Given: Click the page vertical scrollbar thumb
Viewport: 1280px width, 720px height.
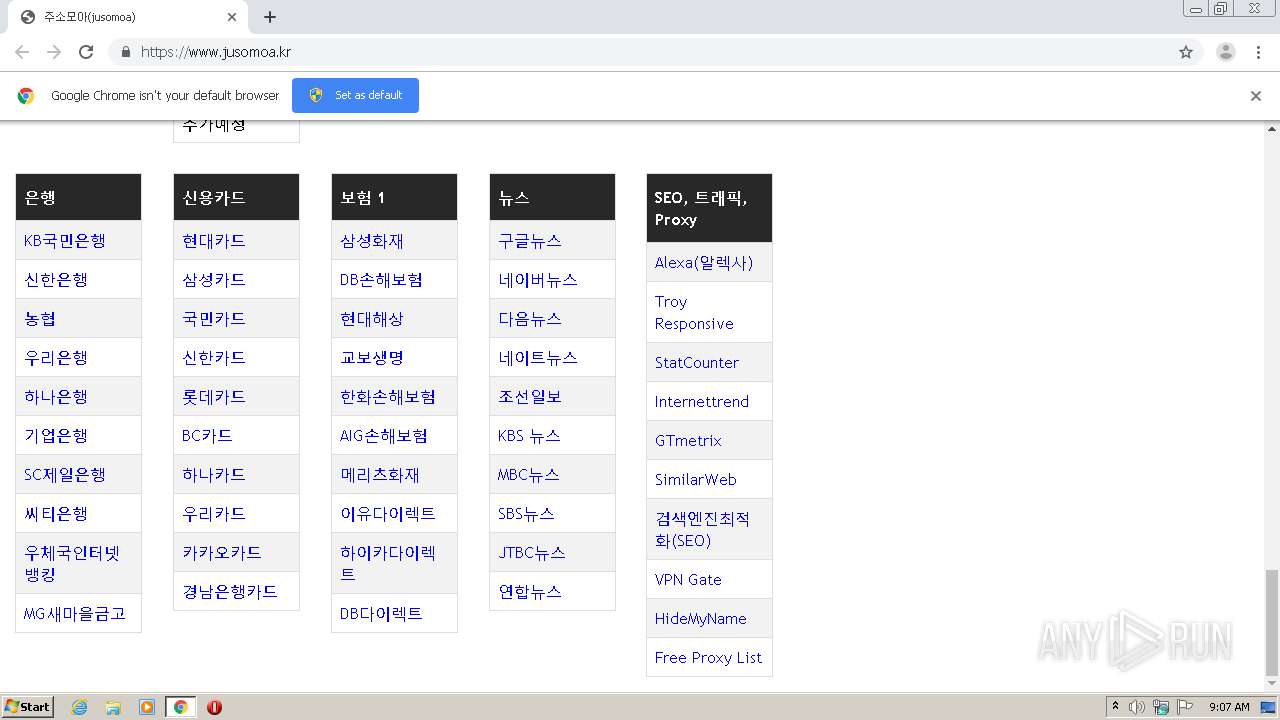Looking at the screenshot, I should pos(1272,622).
